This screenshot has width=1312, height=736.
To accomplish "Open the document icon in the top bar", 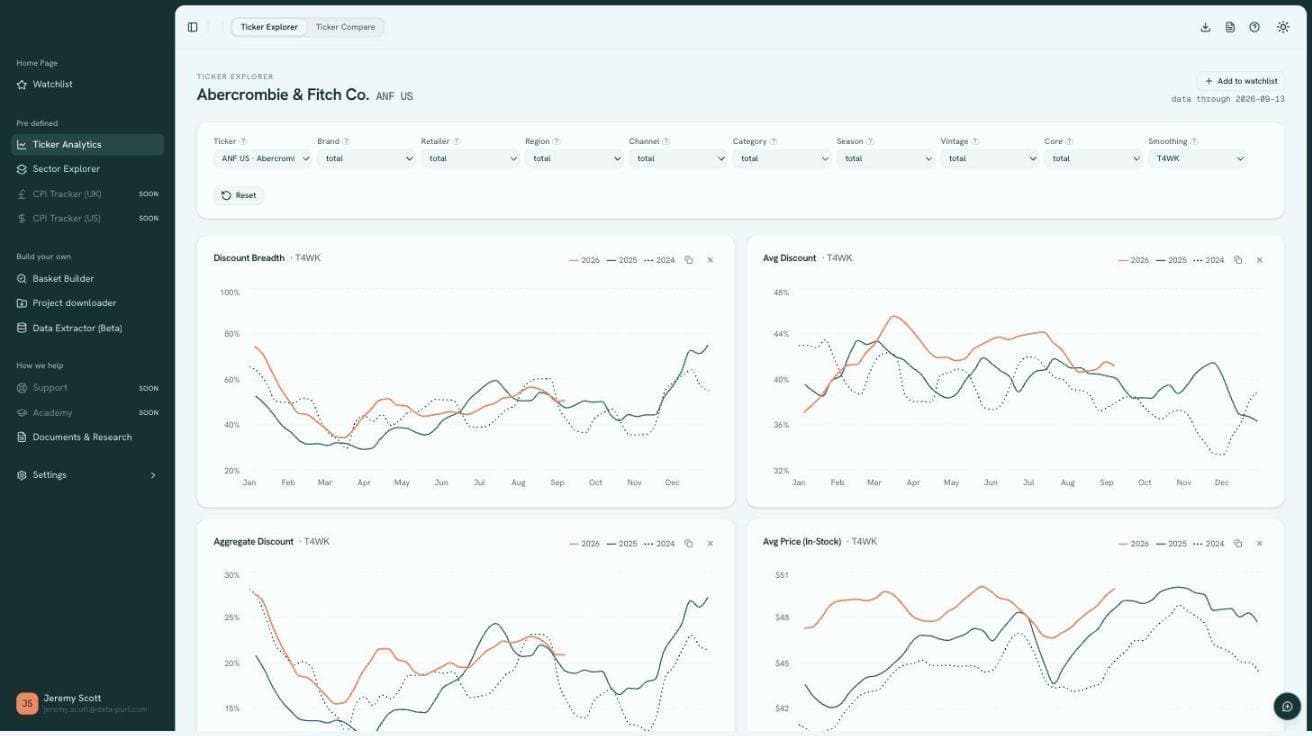I will tap(1230, 27).
